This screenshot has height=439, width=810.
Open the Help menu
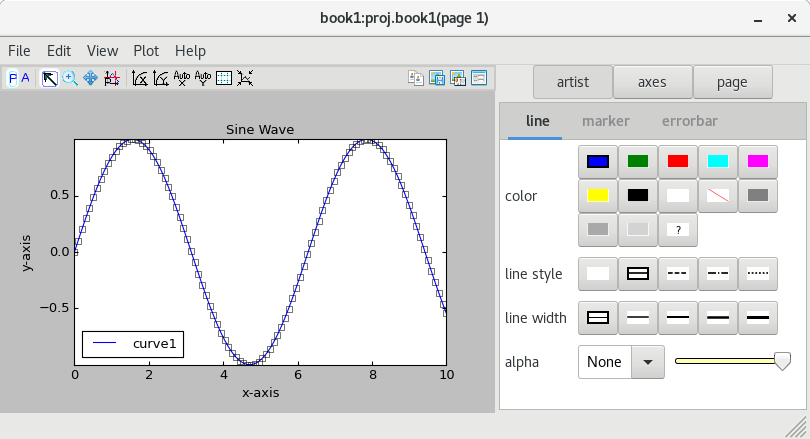coord(190,51)
